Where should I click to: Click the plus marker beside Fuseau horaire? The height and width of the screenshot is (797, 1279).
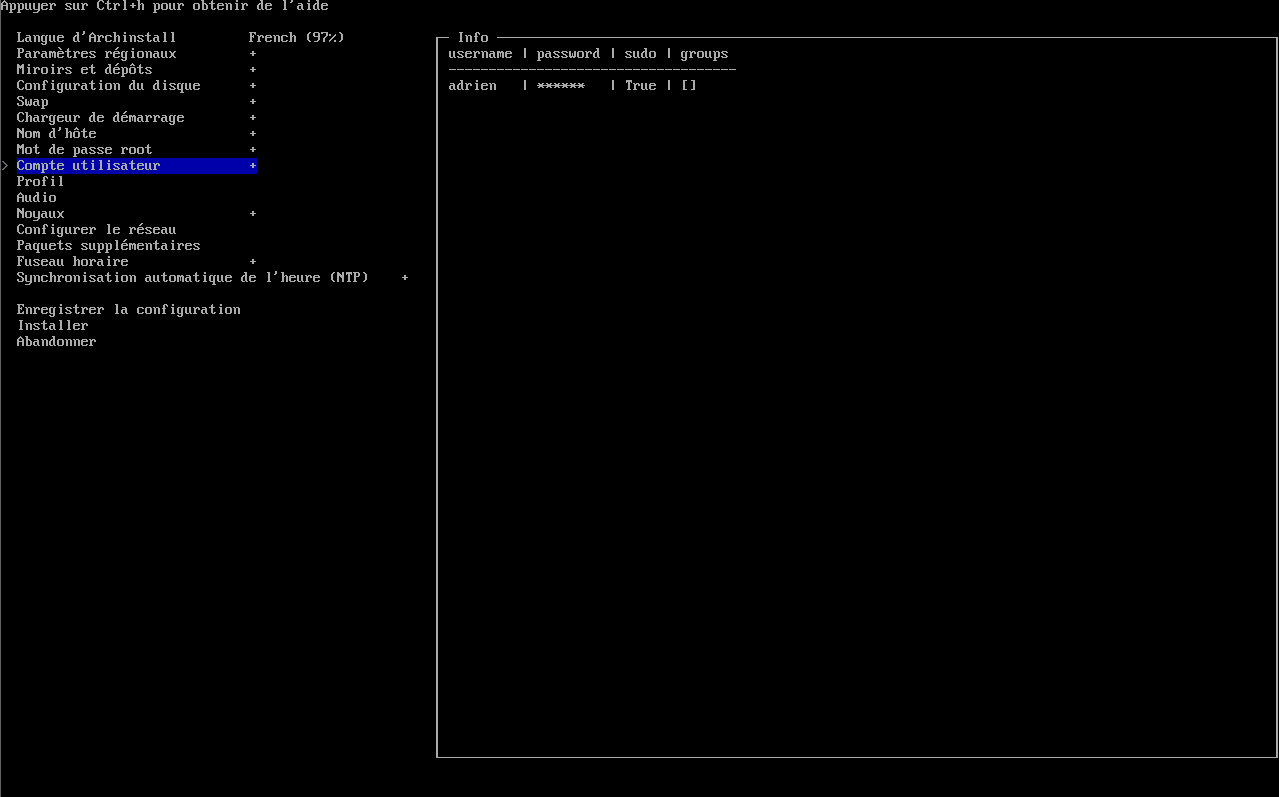253,261
